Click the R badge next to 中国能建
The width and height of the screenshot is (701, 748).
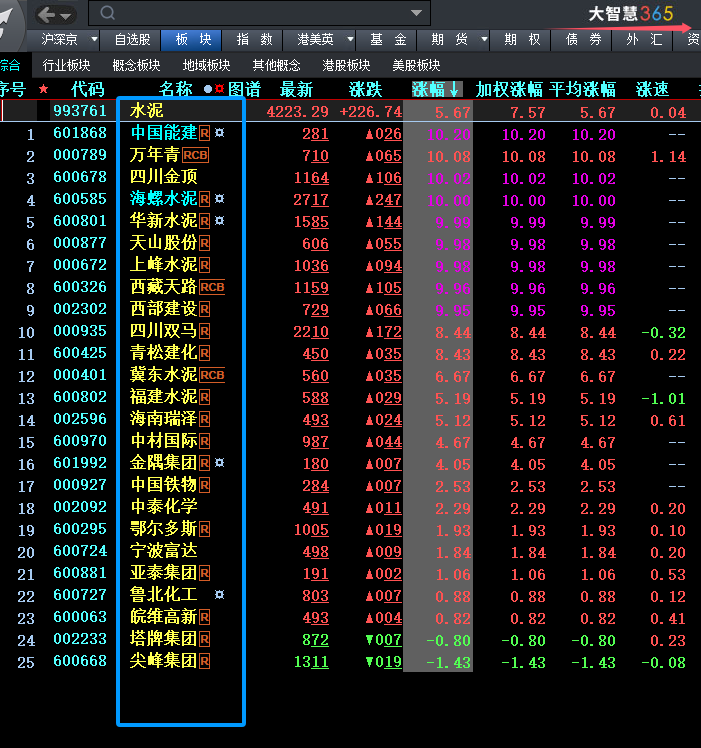pyautogui.click(x=204, y=133)
